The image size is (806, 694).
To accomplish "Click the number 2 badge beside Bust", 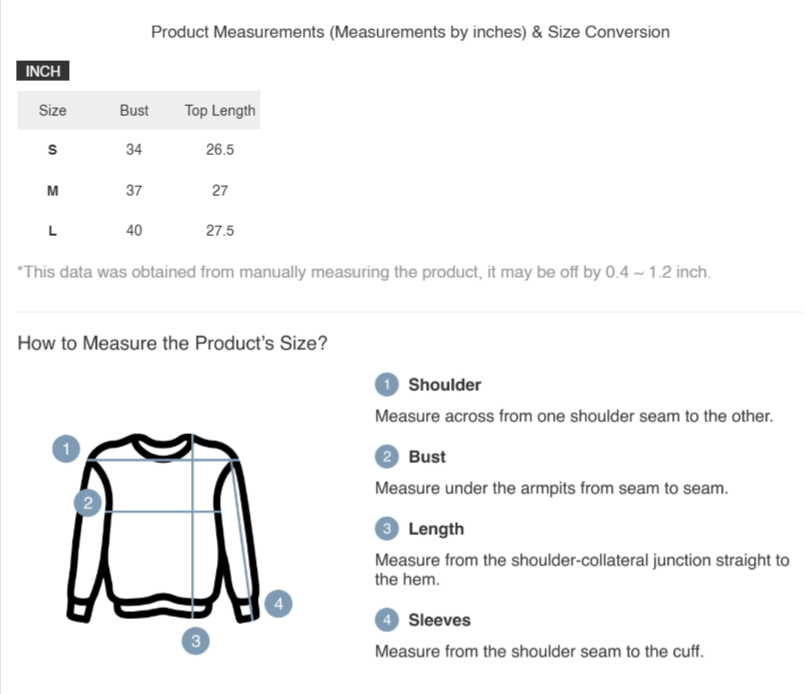I will pos(387,457).
